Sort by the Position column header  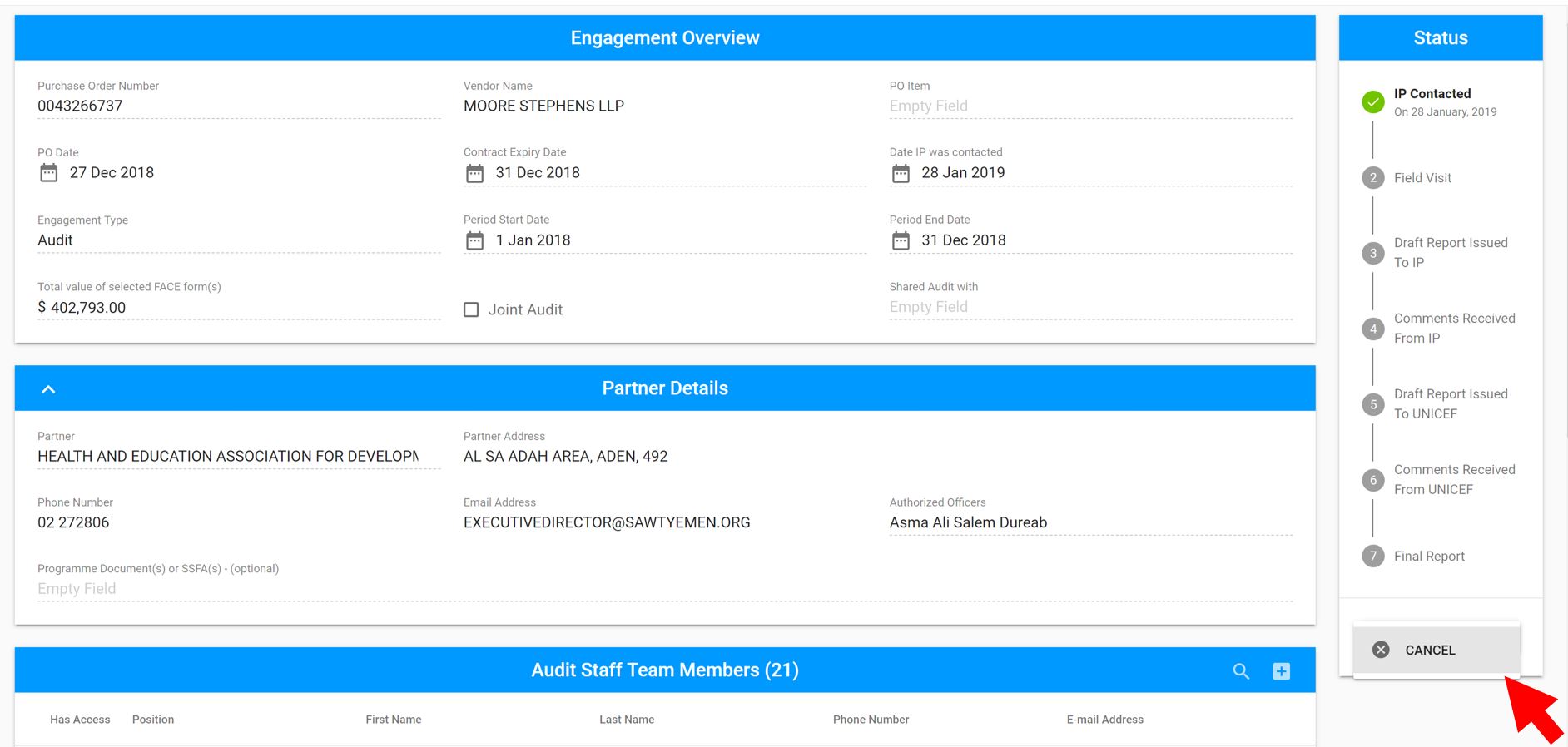153,720
